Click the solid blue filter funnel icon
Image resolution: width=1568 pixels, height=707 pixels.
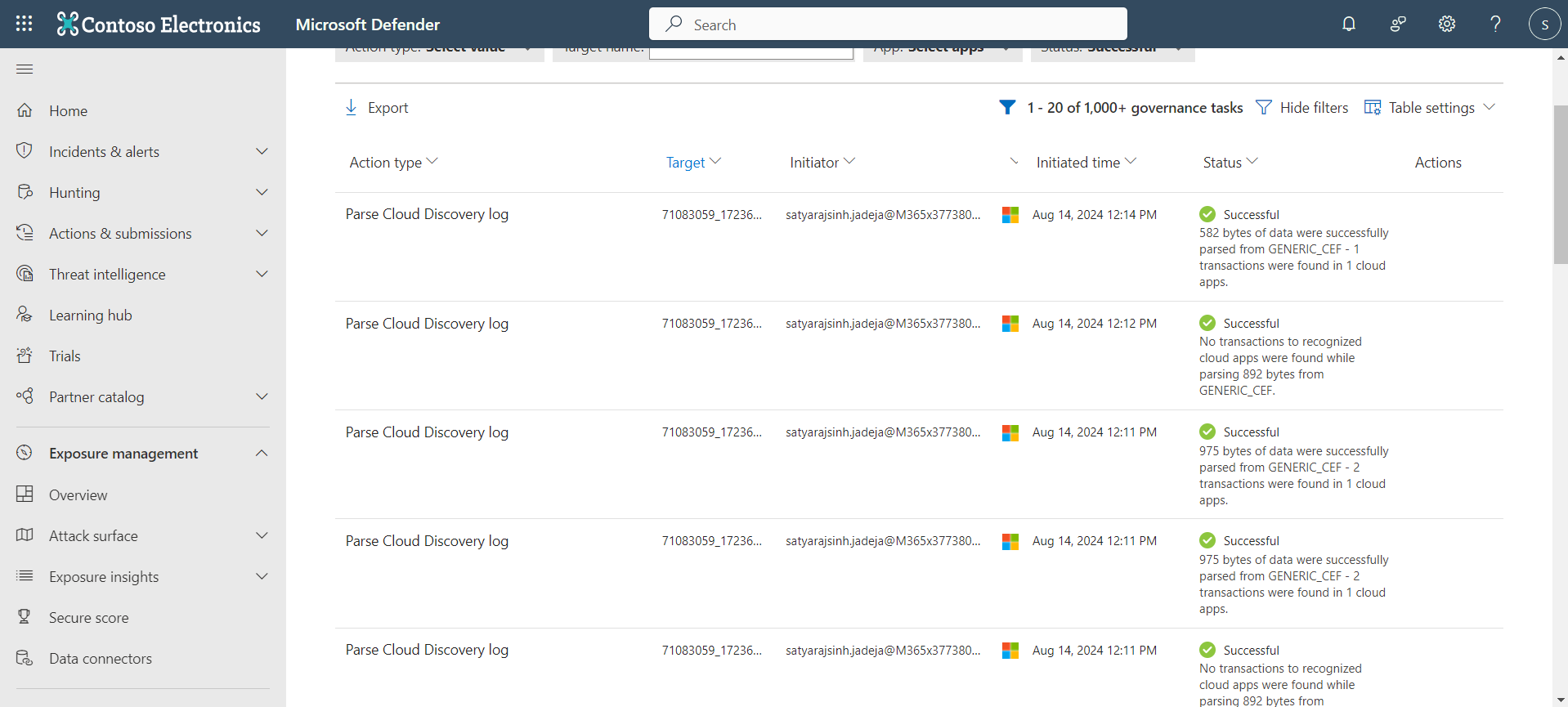coord(1007,107)
